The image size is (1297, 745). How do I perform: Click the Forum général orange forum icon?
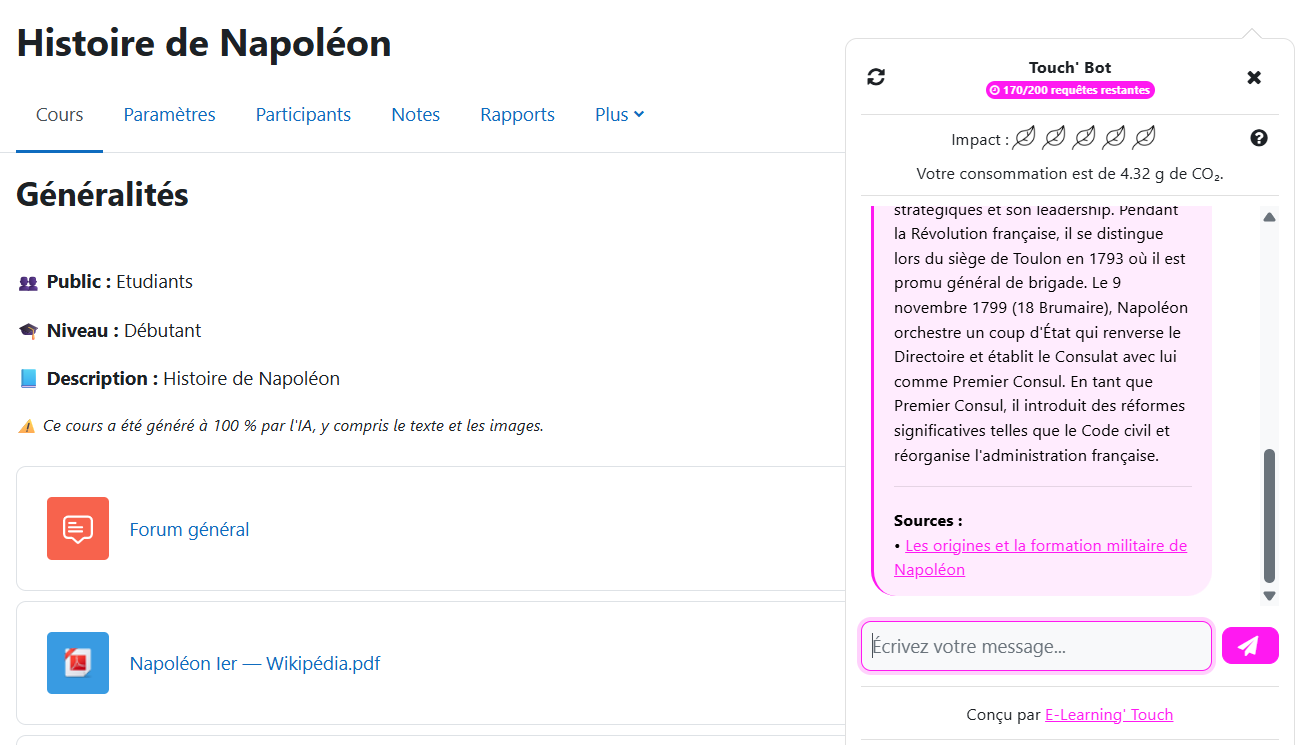78,528
